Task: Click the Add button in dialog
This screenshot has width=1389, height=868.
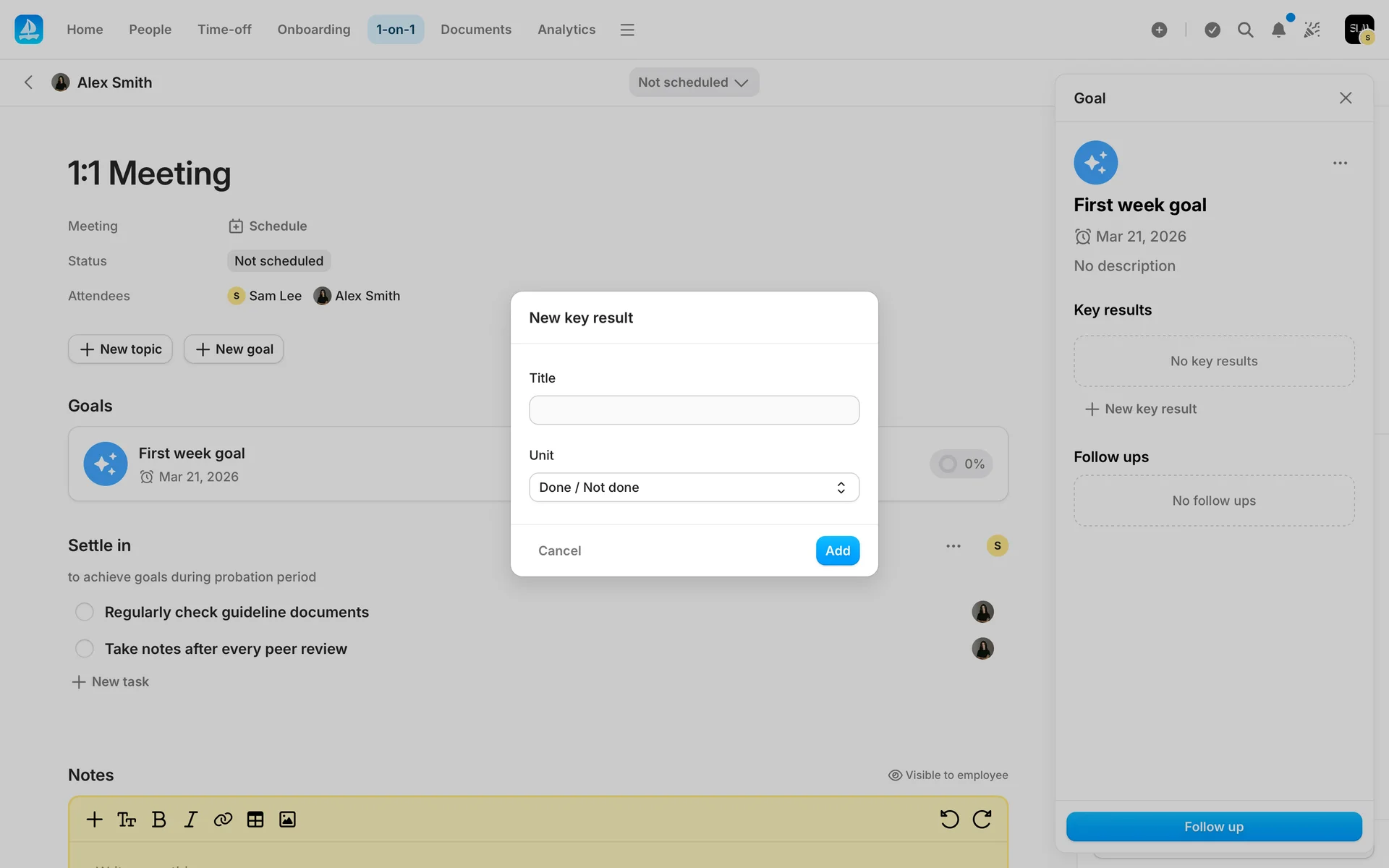Action: [837, 551]
